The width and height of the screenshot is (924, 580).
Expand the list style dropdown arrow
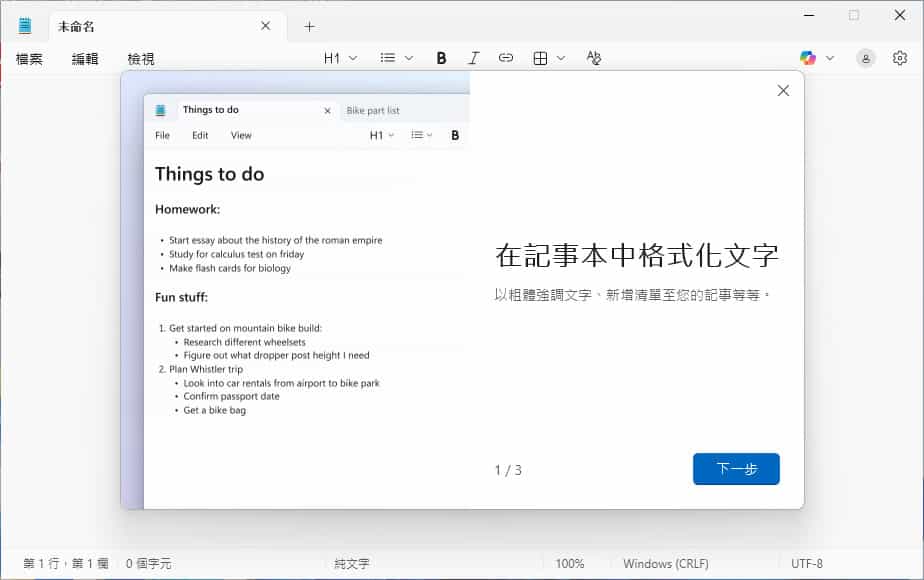pyautogui.click(x=406, y=58)
